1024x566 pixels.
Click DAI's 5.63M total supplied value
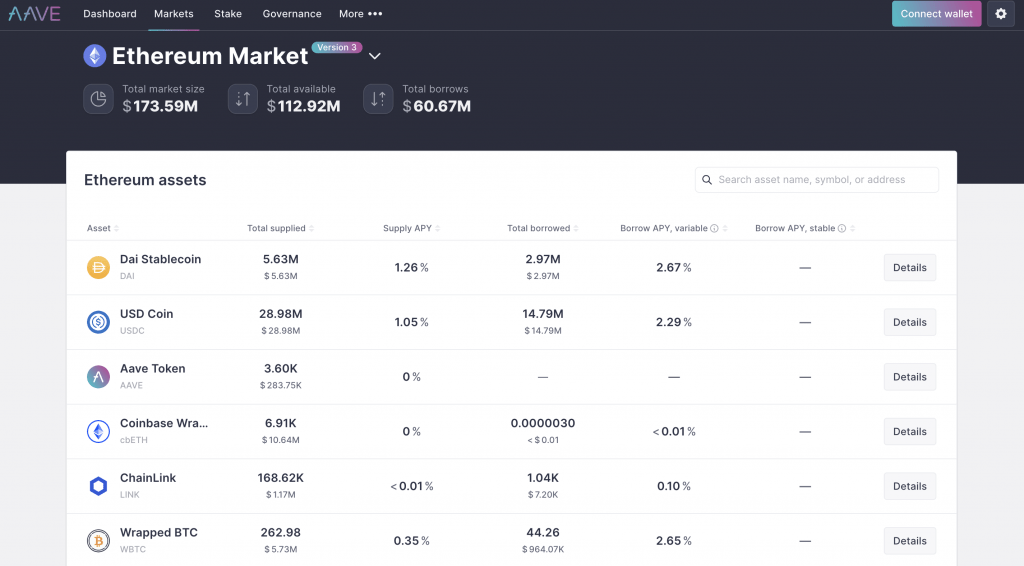(281, 259)
